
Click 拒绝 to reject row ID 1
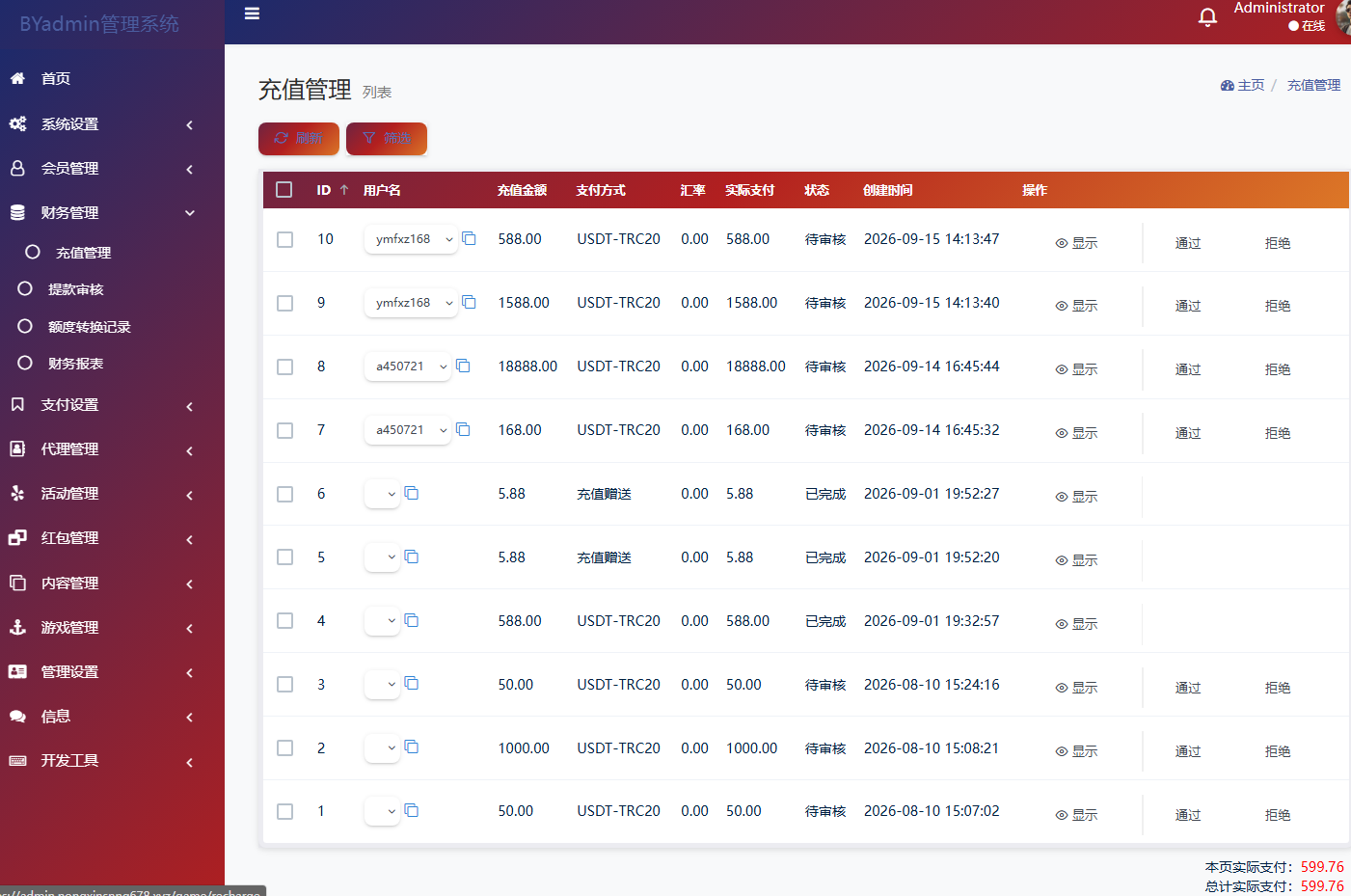click(x=1278, y=815)
